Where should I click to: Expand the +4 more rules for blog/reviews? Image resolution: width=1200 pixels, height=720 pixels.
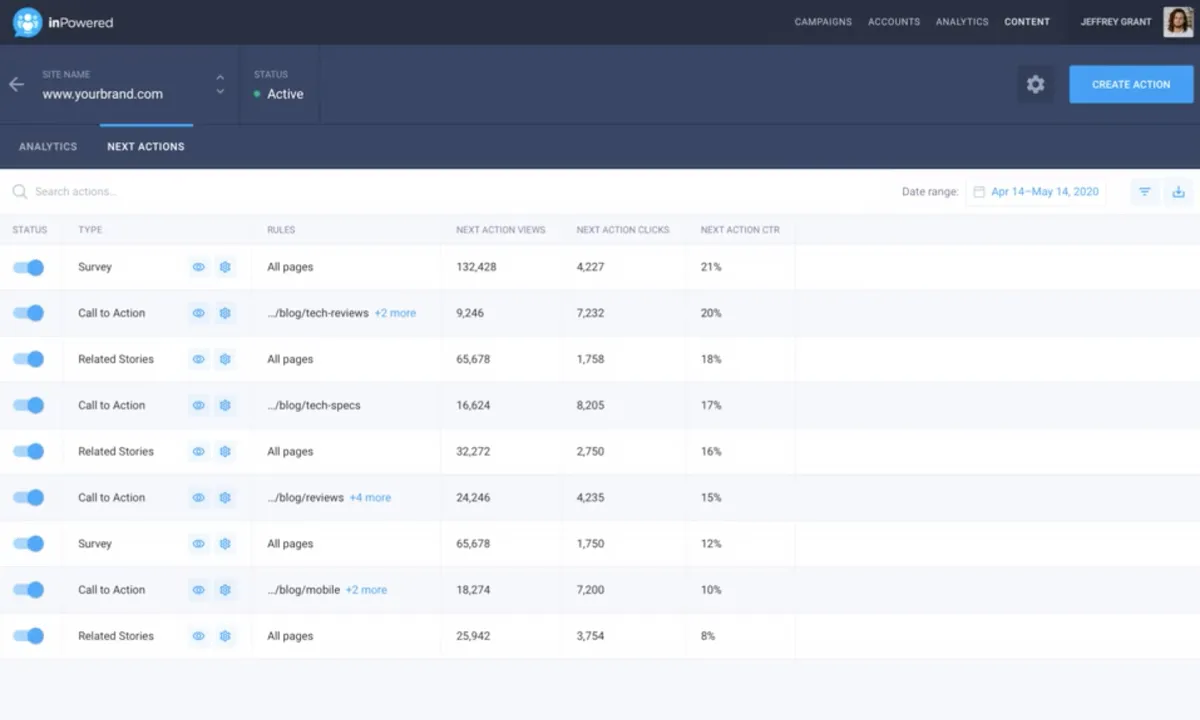coord(370,498)
